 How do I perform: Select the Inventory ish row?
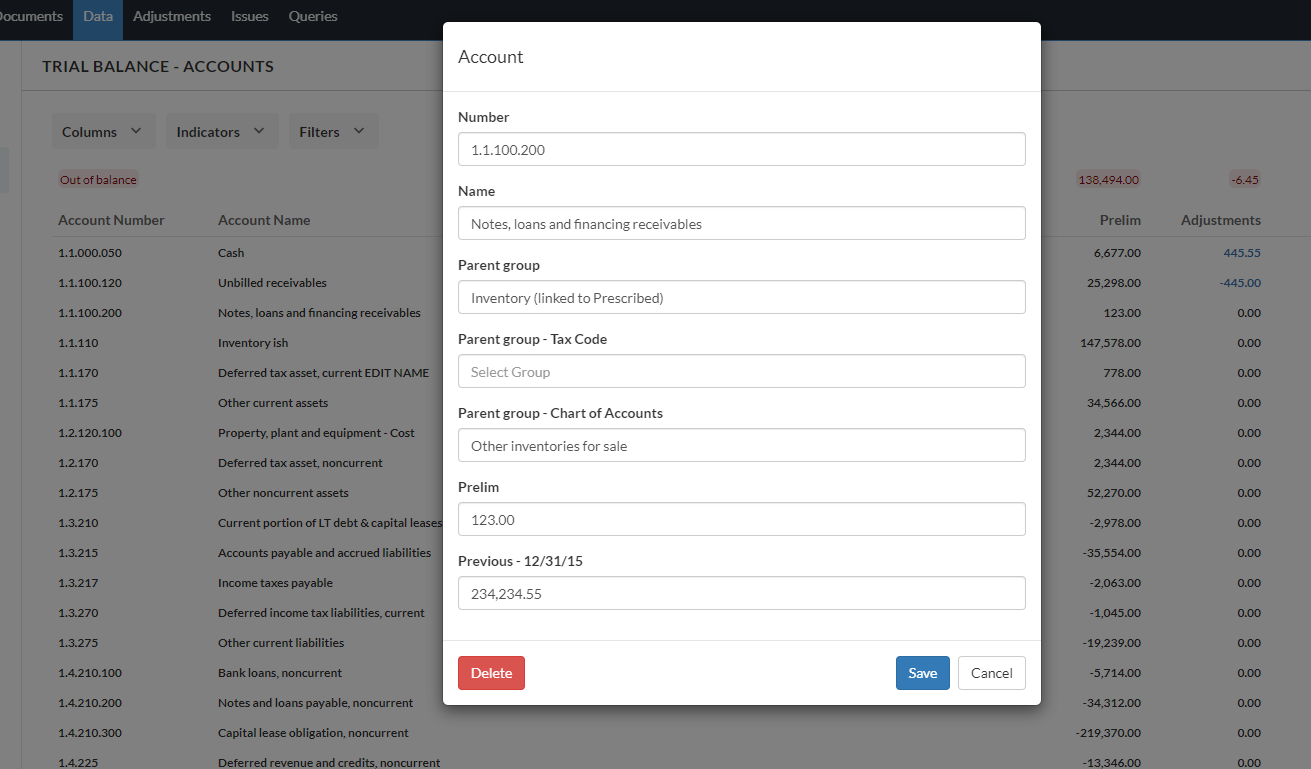click(253, 343)
